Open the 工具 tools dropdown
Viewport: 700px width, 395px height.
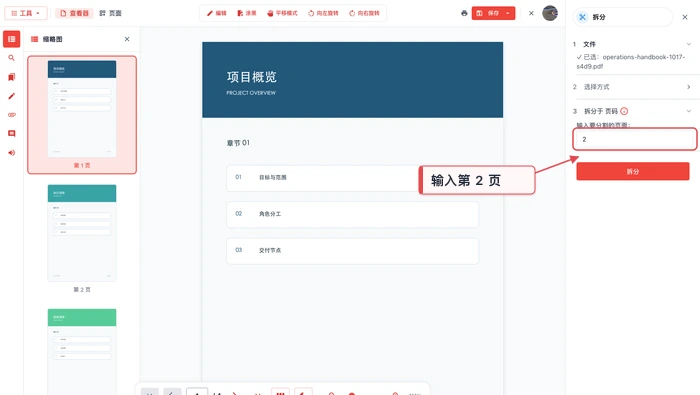click(x=25, y=13)
